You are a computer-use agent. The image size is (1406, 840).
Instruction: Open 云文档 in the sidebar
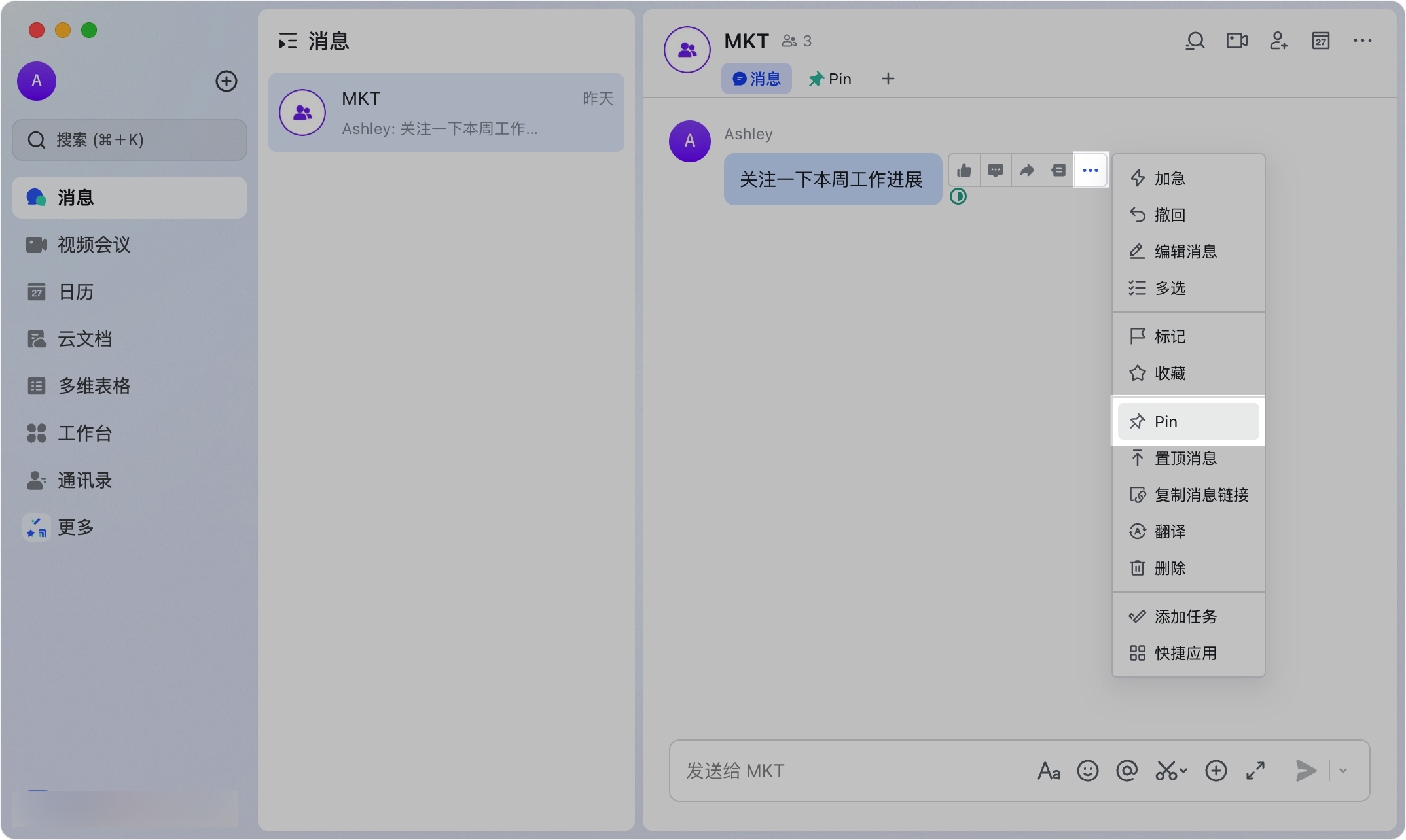pos(130,339)
